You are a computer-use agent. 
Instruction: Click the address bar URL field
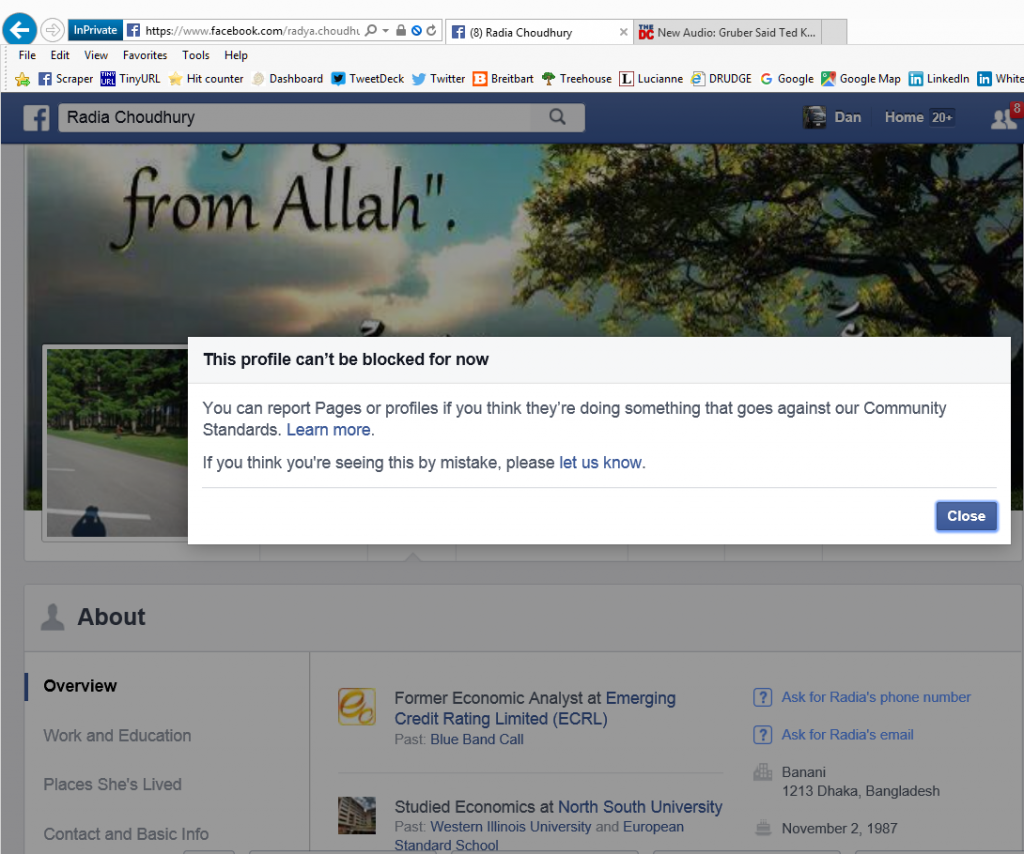coord(251,31)
